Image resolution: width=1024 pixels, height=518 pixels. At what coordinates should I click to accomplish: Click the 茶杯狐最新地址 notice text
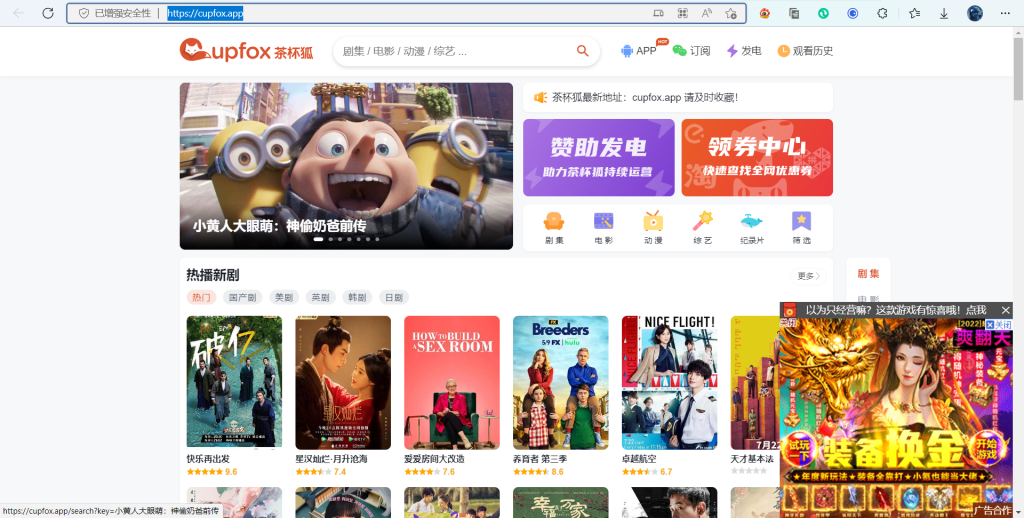click(645, 97)
